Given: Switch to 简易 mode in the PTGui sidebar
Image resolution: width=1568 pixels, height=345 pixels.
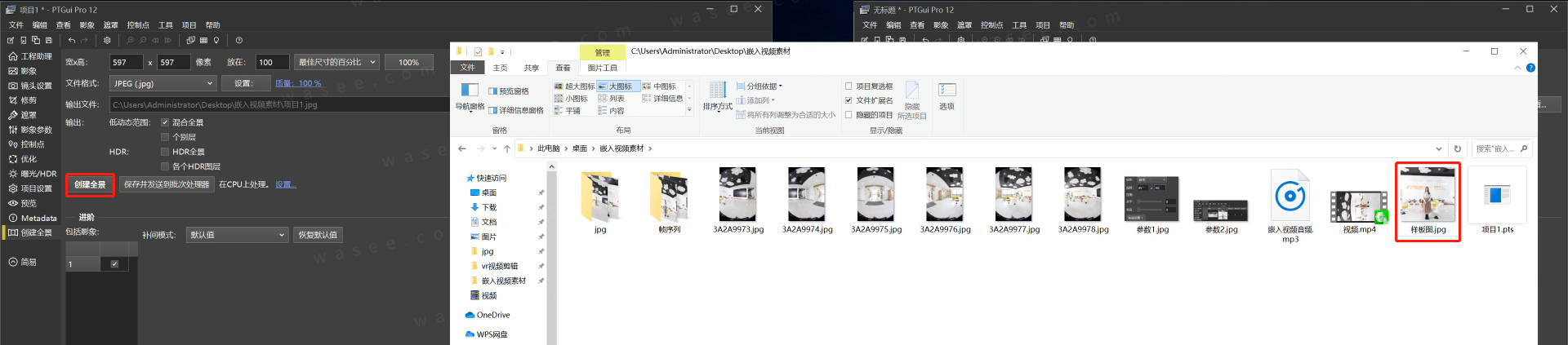Looking at the screenshot, I should (23, 262).
